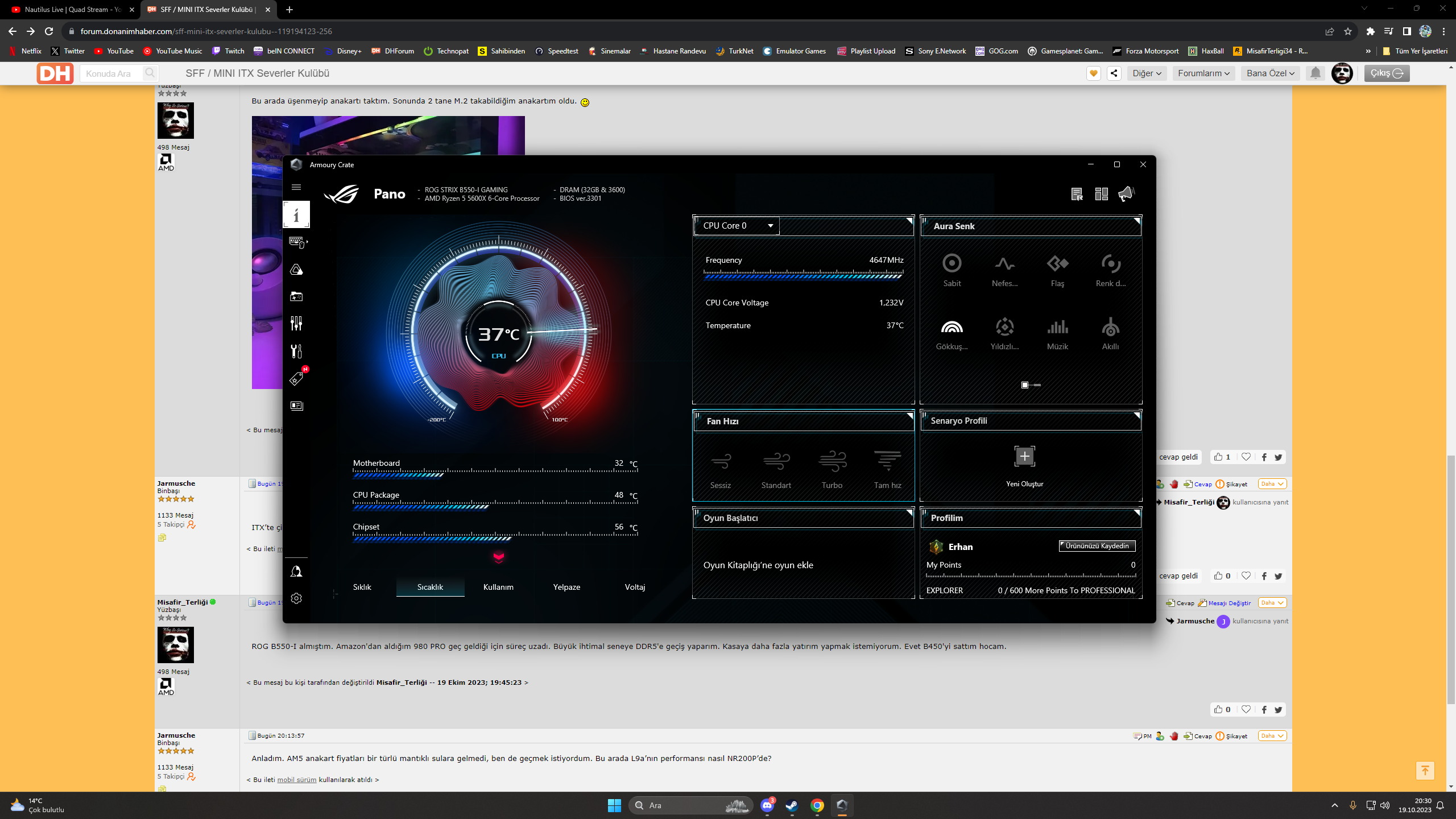The height and width of the screenshot is (819, 1456).
Task: Open Armoury Crate hamburger menu
Action: tap(296, 187)
